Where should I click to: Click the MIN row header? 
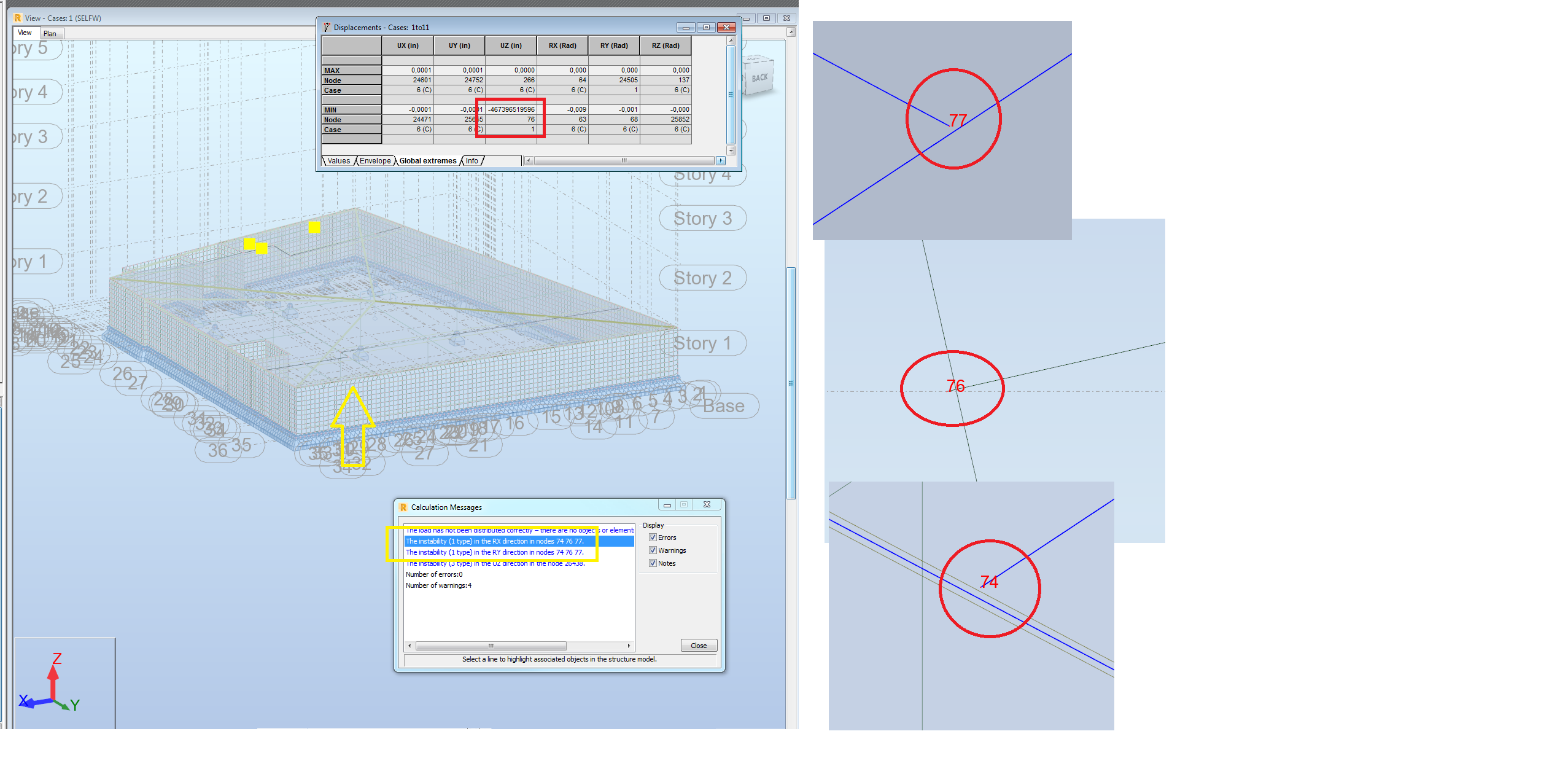(x=352, y=110)
